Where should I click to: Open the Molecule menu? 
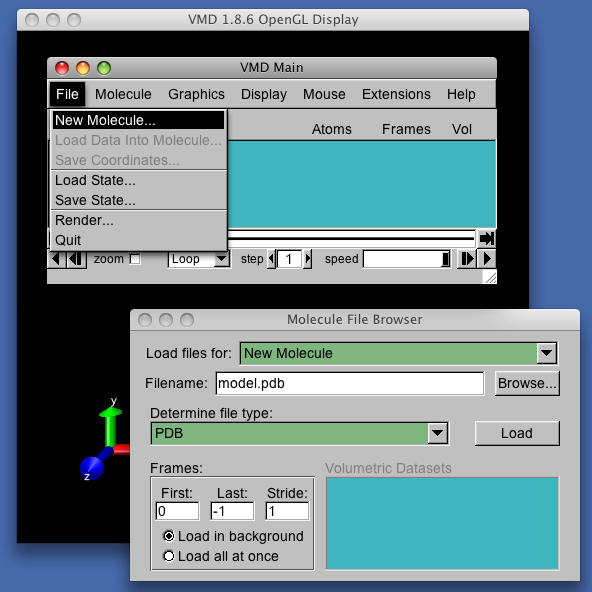coord(123,94)
